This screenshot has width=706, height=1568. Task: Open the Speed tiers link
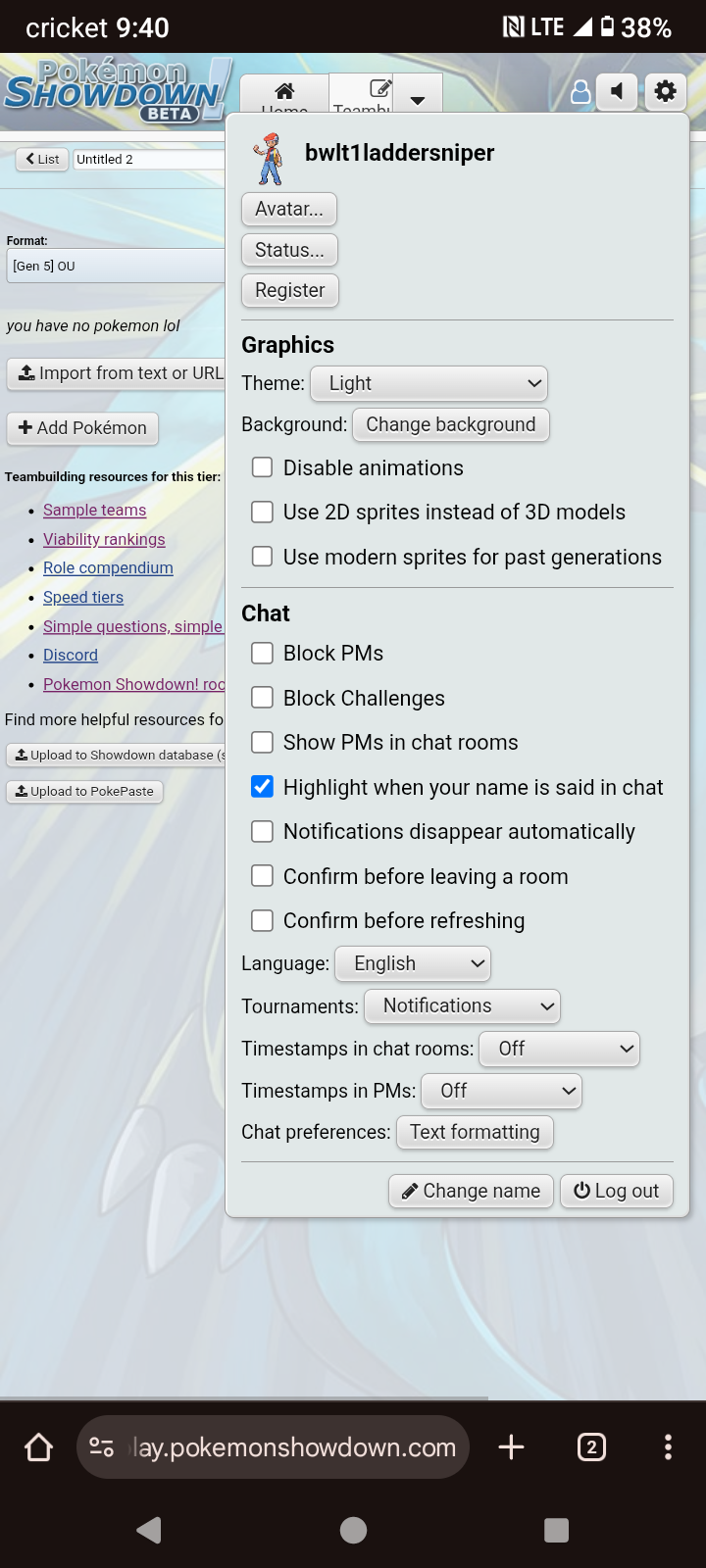point(83,597)
